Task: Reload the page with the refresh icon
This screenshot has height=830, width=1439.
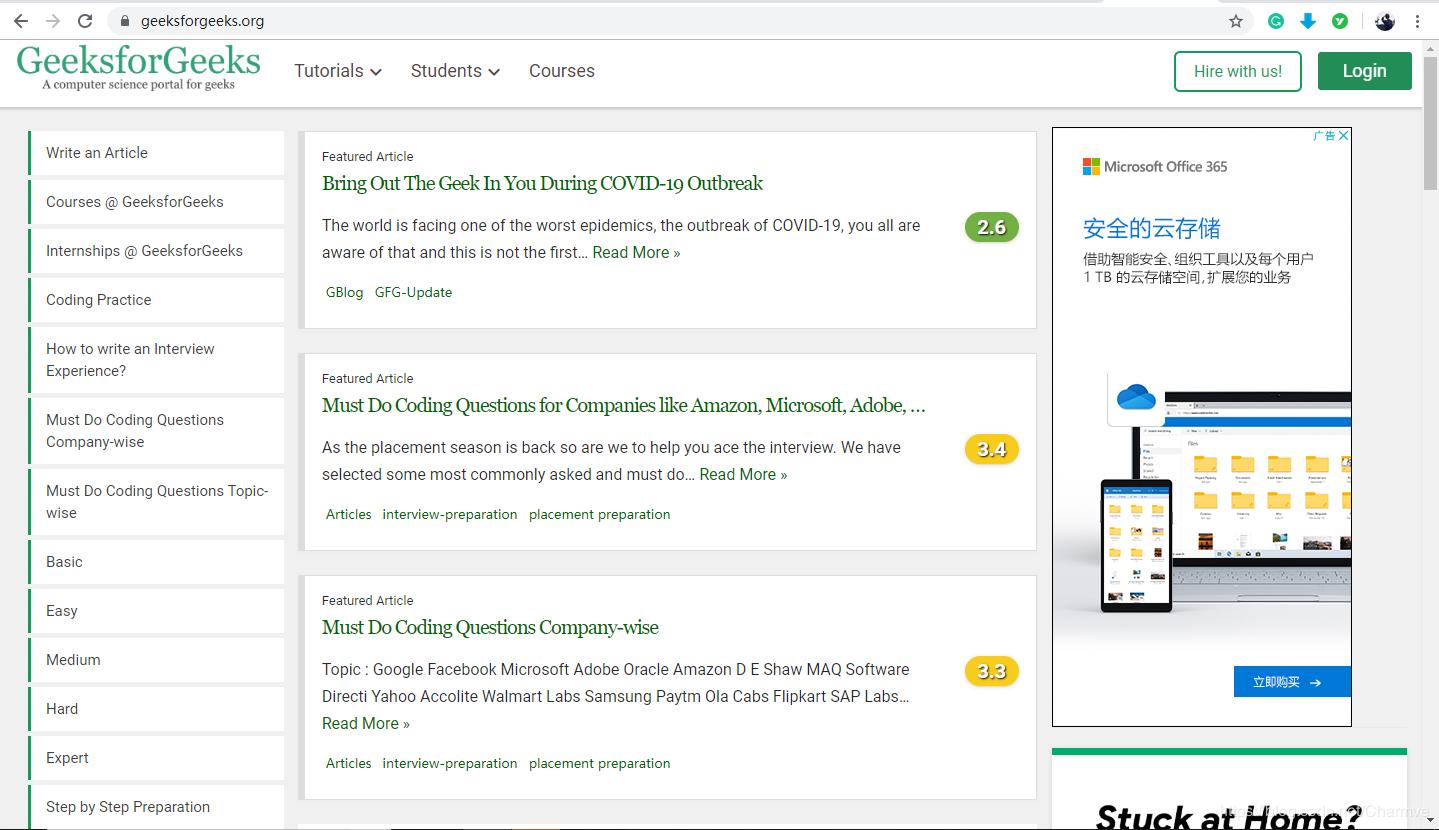Action: click(x=85, y=21)
